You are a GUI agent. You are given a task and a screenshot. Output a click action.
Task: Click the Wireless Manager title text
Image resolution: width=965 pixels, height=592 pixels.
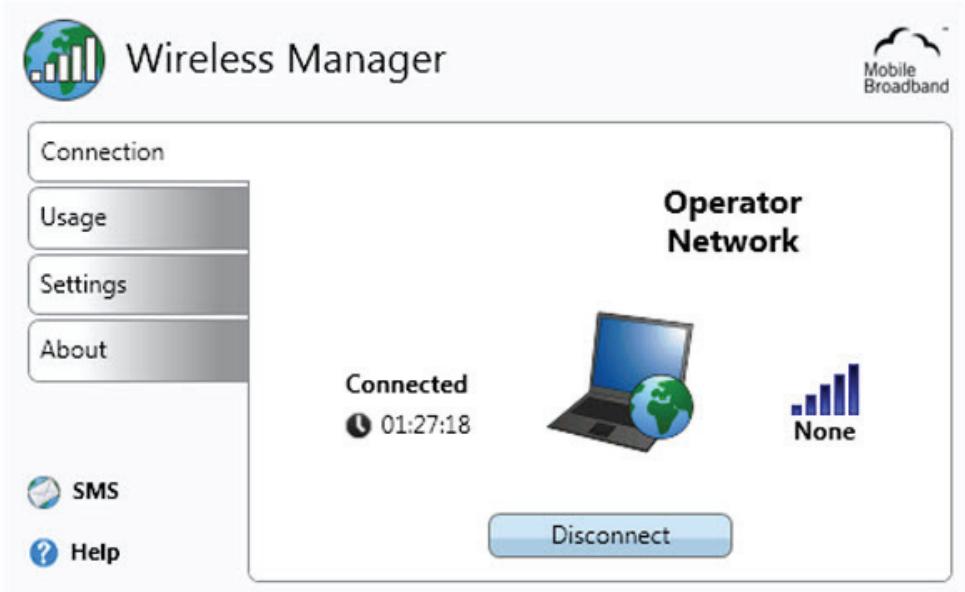286,60
